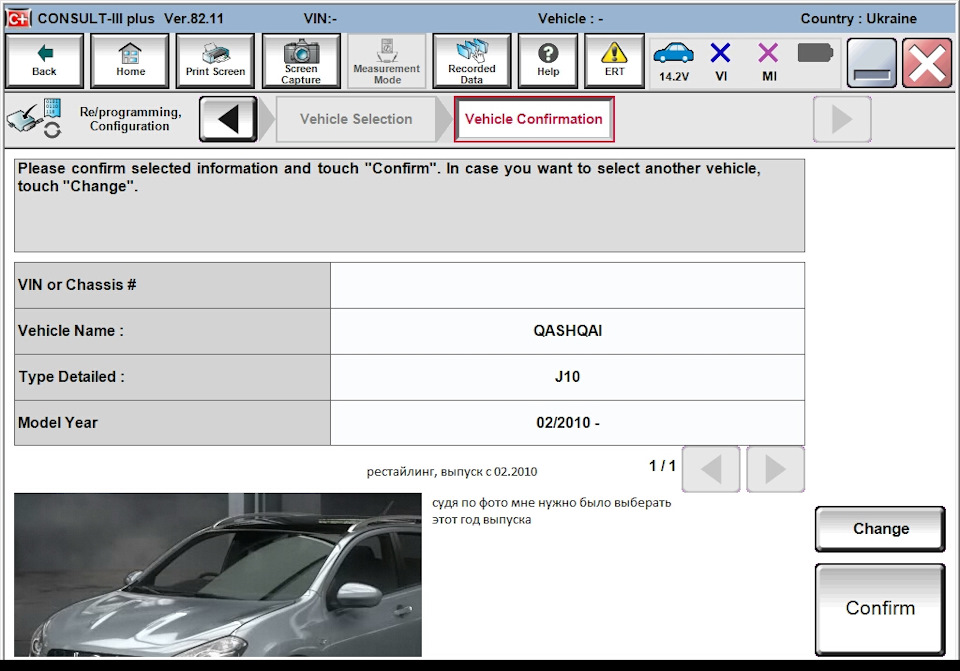Viewport: 960px width, 671px height.
Task: Click the Re/programming, Configuration icon
Action: [35, 118]
